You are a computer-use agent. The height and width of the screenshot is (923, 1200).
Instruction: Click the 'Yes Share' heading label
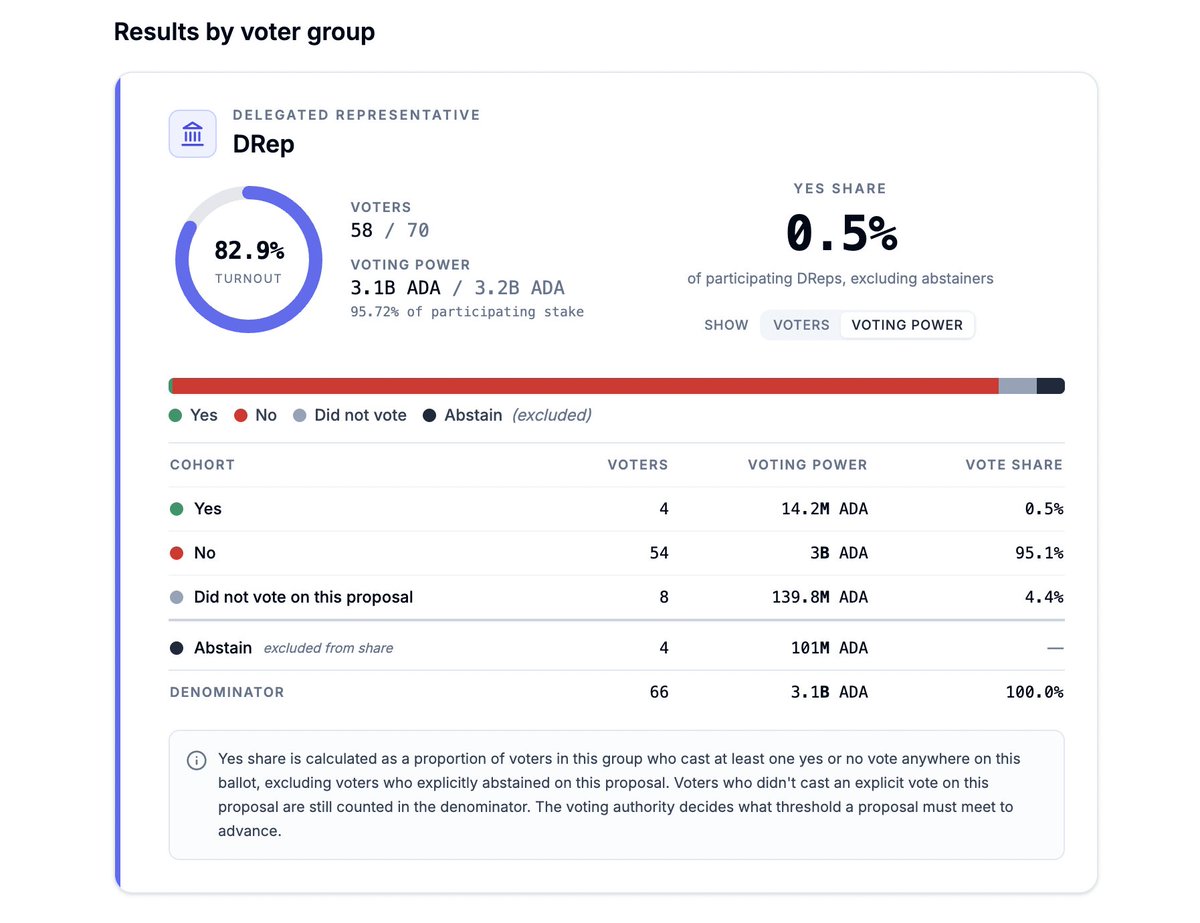[x=840, y=188]
